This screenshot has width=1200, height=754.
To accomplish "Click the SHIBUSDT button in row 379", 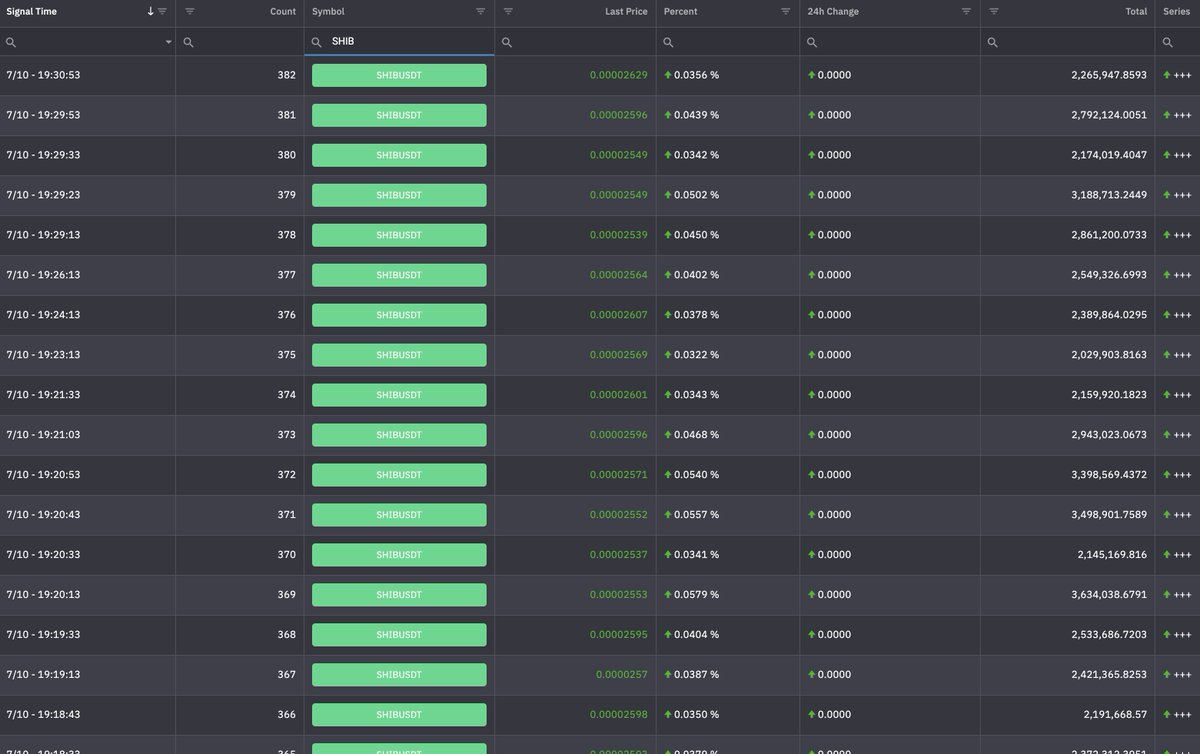I will pos(399,195).
